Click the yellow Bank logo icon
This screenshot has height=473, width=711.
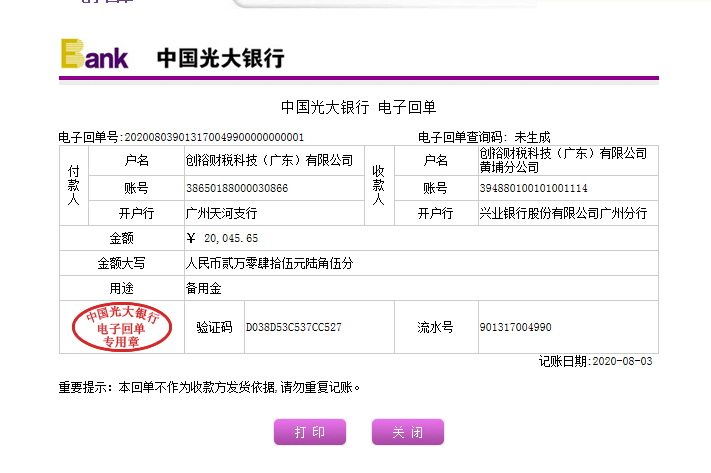point(95,54)
